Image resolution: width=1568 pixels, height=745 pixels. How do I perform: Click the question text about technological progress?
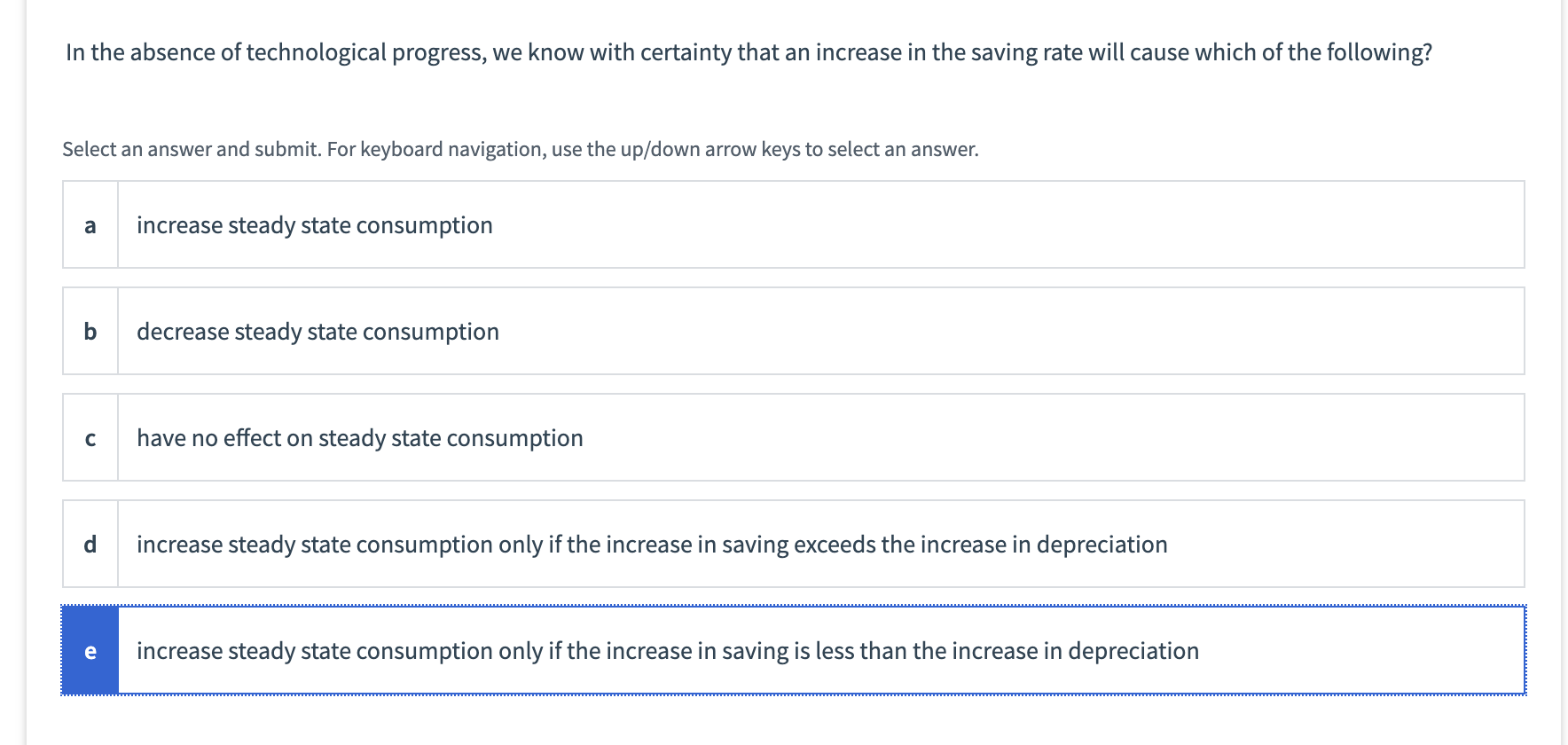tap(749, 51)
